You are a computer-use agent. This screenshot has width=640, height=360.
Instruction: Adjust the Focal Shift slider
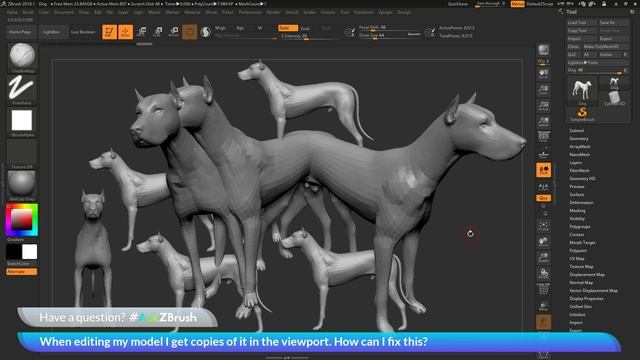click(x=389, y=28)
